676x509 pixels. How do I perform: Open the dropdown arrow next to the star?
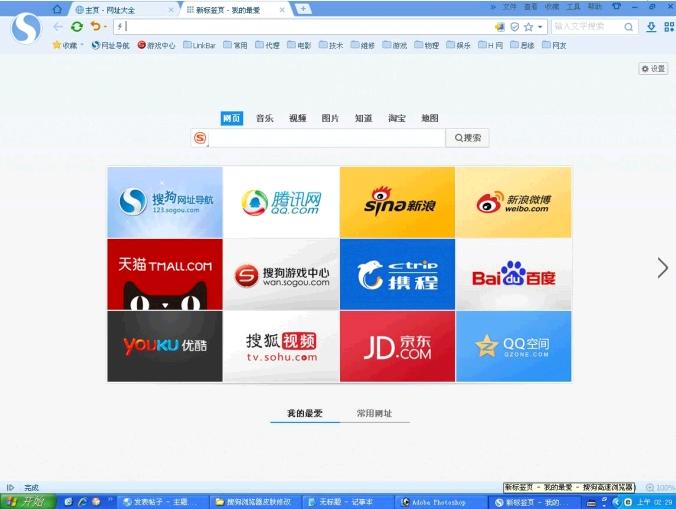click(x=540, y=27)
